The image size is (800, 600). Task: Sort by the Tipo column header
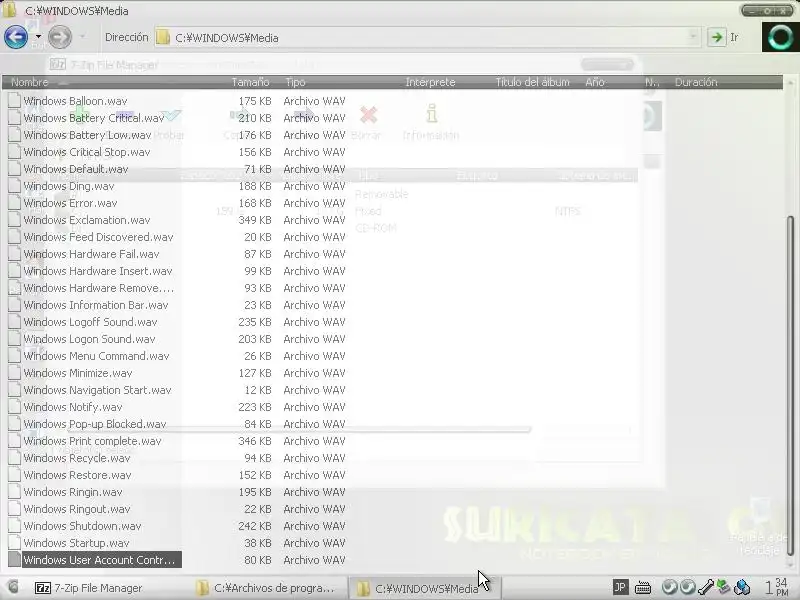(x=295, y=82)
